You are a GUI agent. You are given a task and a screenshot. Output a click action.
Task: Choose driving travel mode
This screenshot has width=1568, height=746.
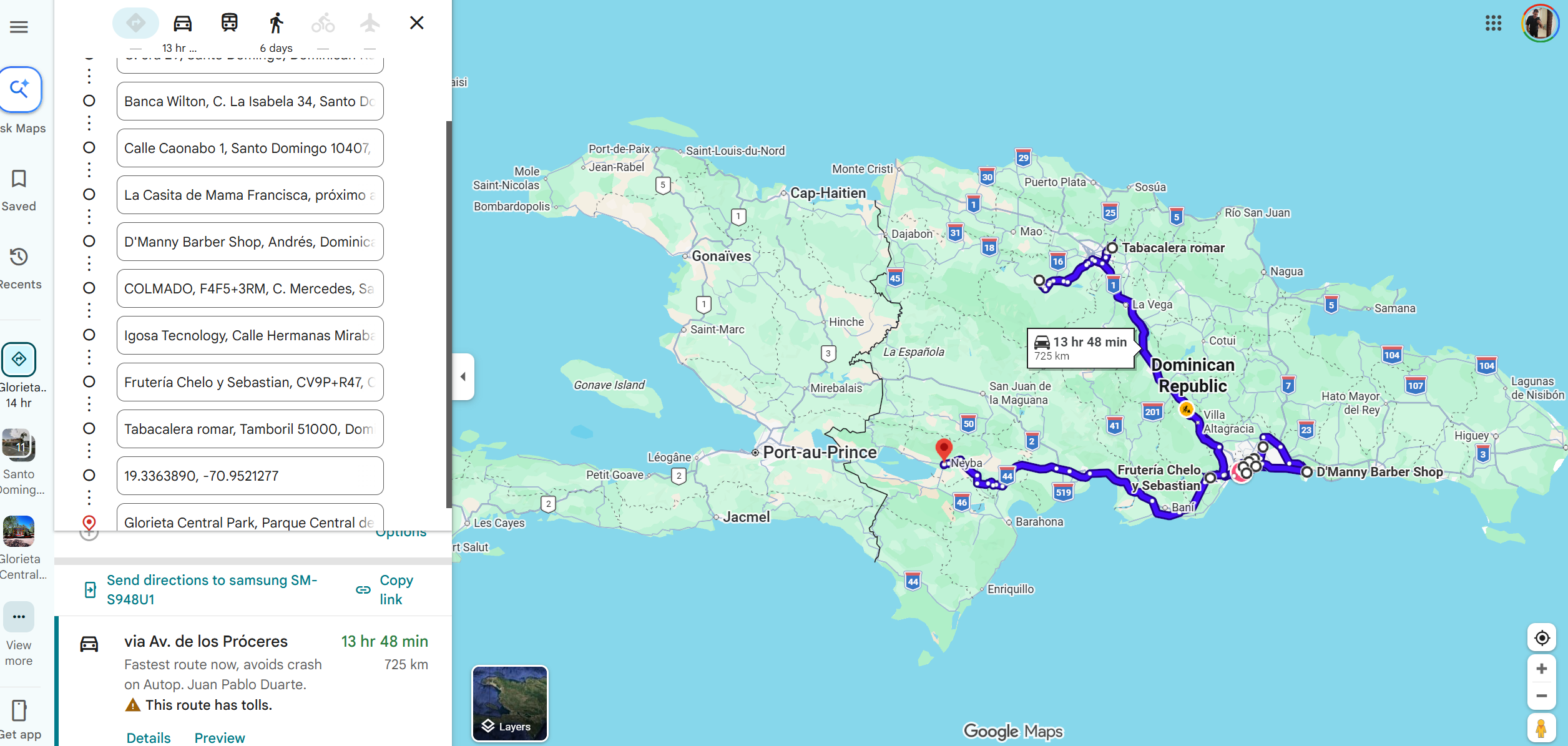pos(182,23)
